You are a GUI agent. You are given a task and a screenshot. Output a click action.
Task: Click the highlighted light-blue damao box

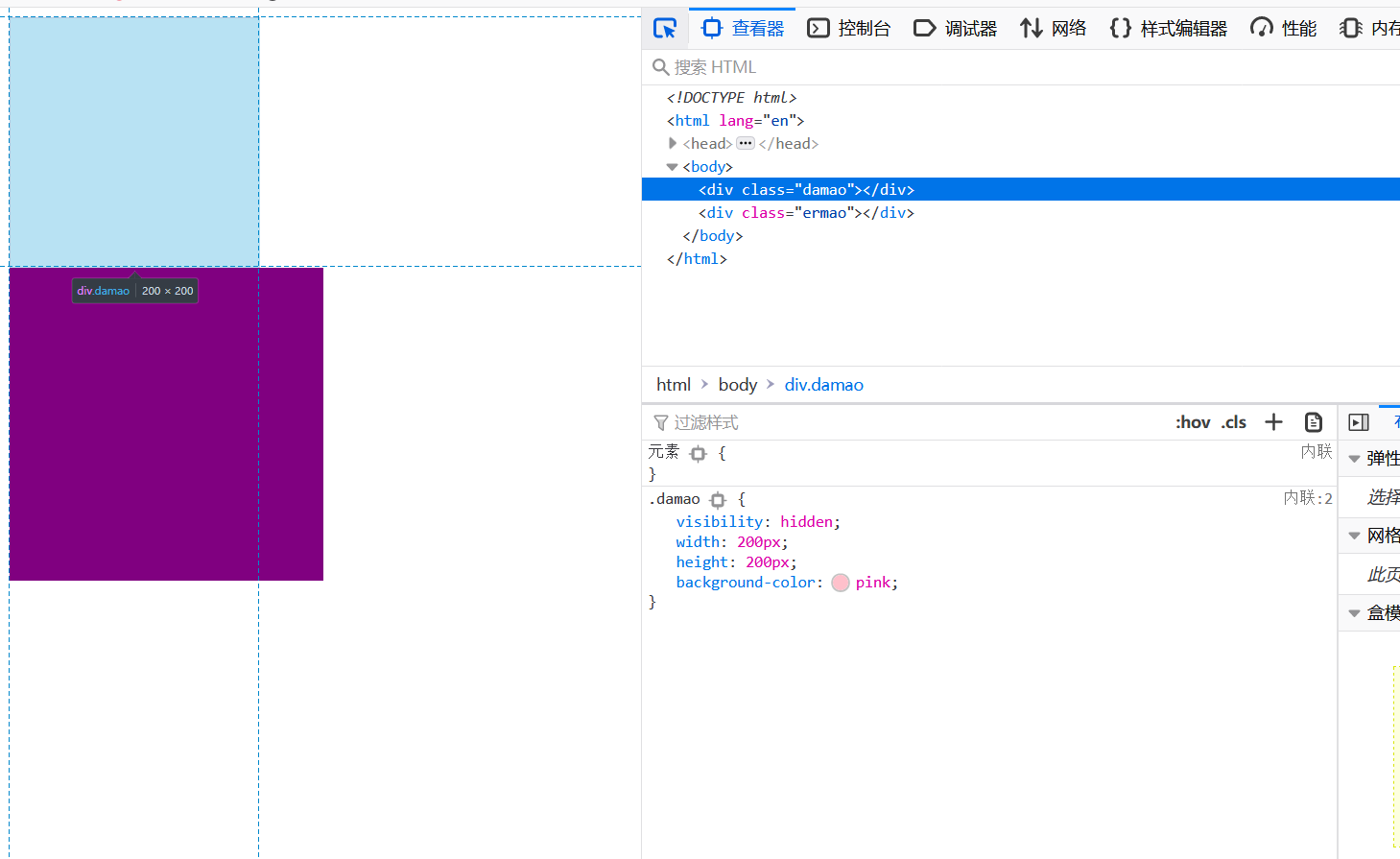coord(134,141)
